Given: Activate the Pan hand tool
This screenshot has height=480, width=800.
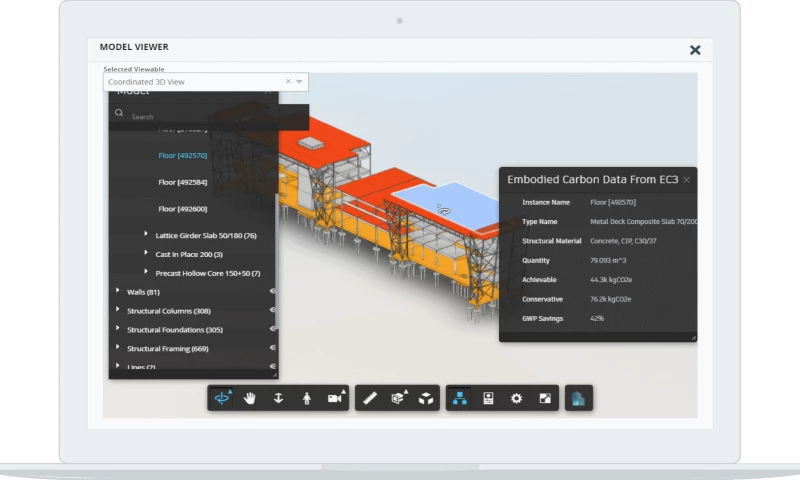Looking at the screenshot, I should coord(250,398).
